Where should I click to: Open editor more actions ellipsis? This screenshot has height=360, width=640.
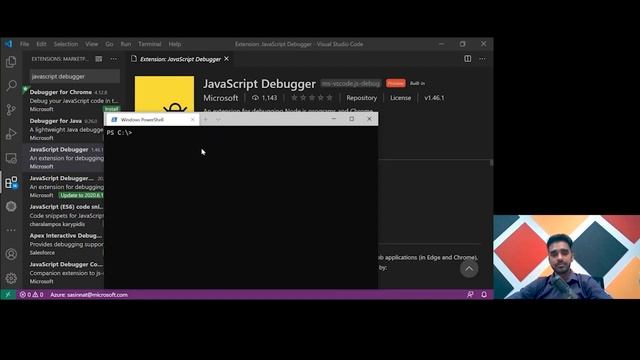point(482,59)
